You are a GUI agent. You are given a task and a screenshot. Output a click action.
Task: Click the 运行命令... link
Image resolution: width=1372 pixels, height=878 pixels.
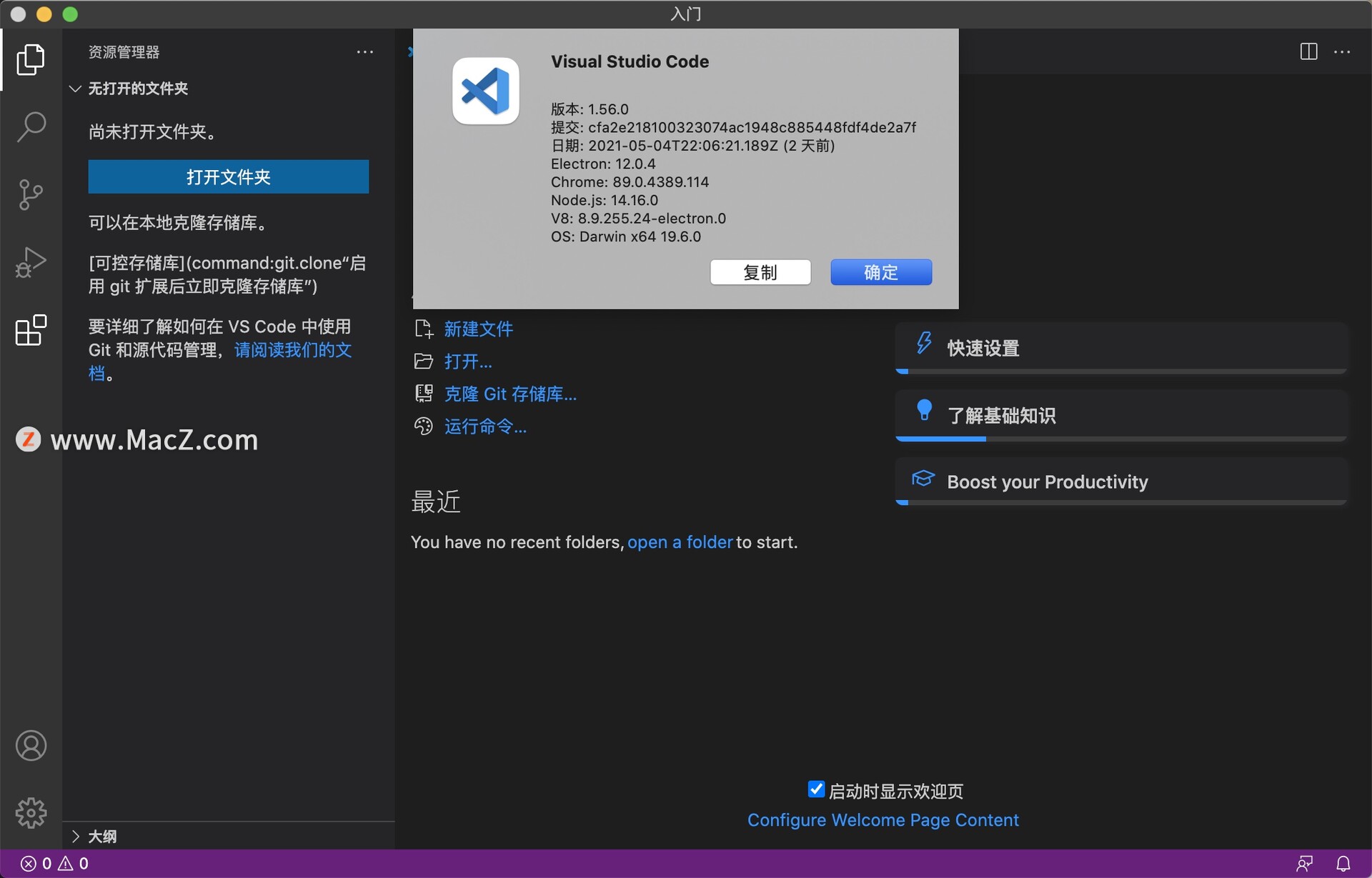[x=485, y=426]
